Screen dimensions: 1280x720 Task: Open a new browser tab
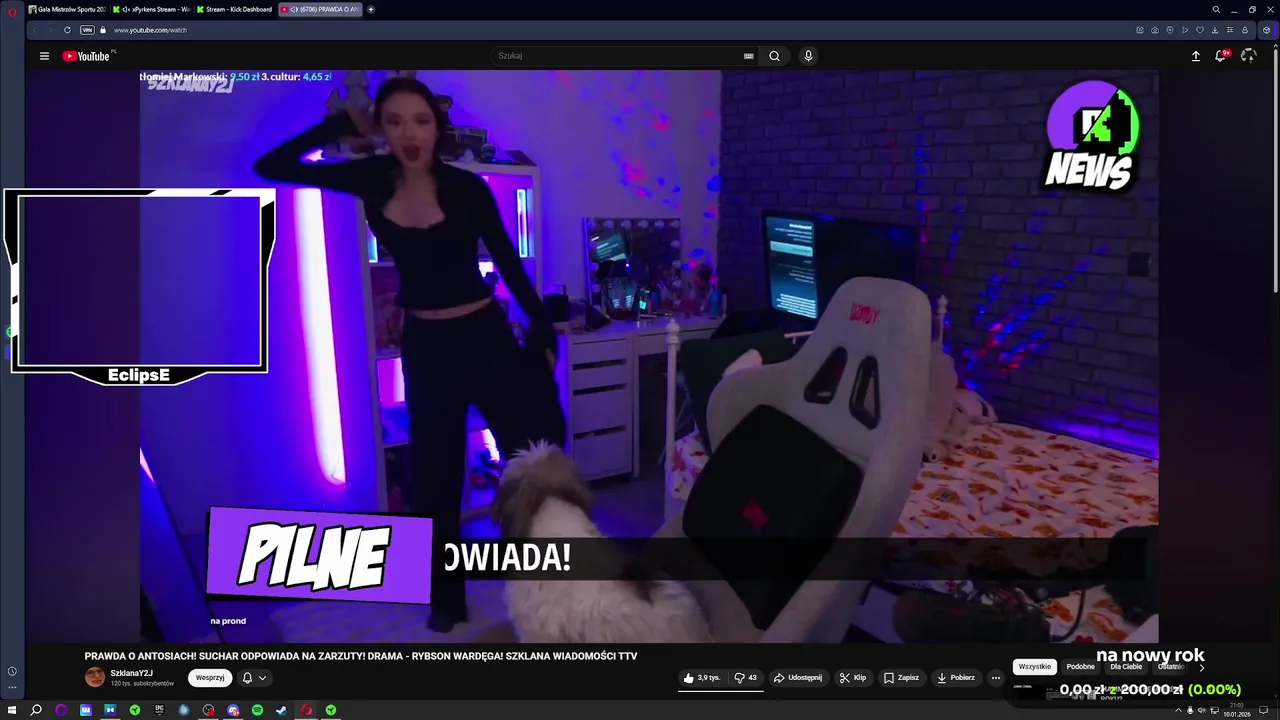click(x=371, y=9)
